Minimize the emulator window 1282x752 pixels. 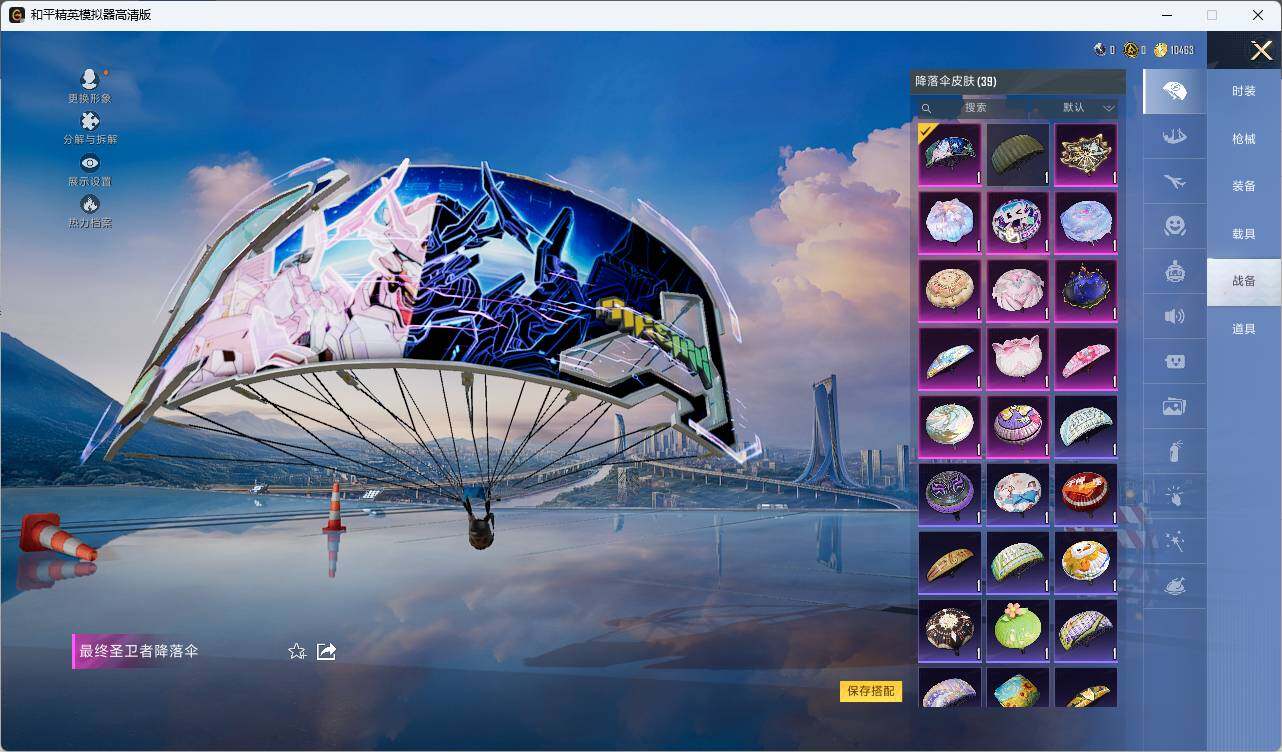click(x=1168, y=15)
